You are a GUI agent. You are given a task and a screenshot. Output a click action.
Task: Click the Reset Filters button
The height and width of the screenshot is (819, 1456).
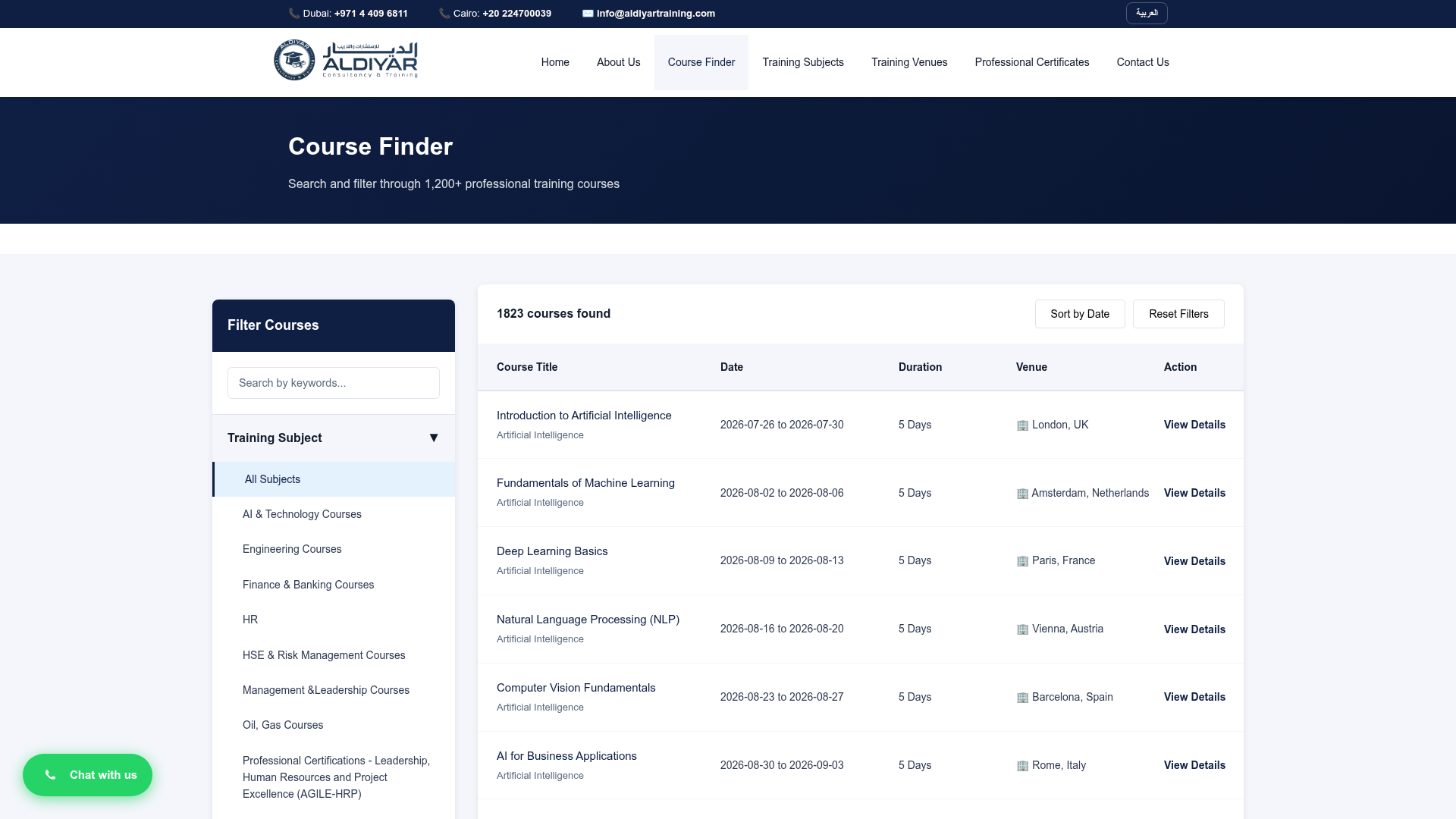(1178, 314)
